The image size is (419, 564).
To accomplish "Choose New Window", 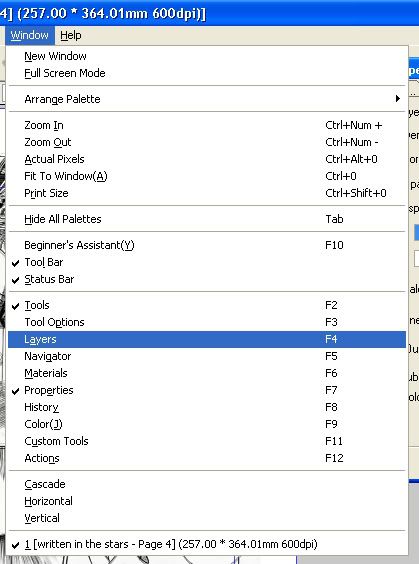I will [207, 56].
